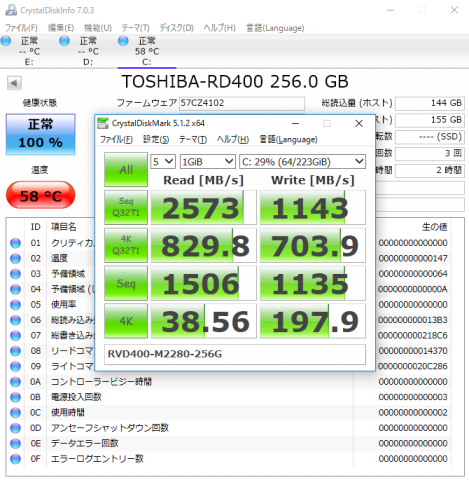Click the Seq Q32T1 read result bar 2573
The image size is (469, 480).
pos(203,207)
